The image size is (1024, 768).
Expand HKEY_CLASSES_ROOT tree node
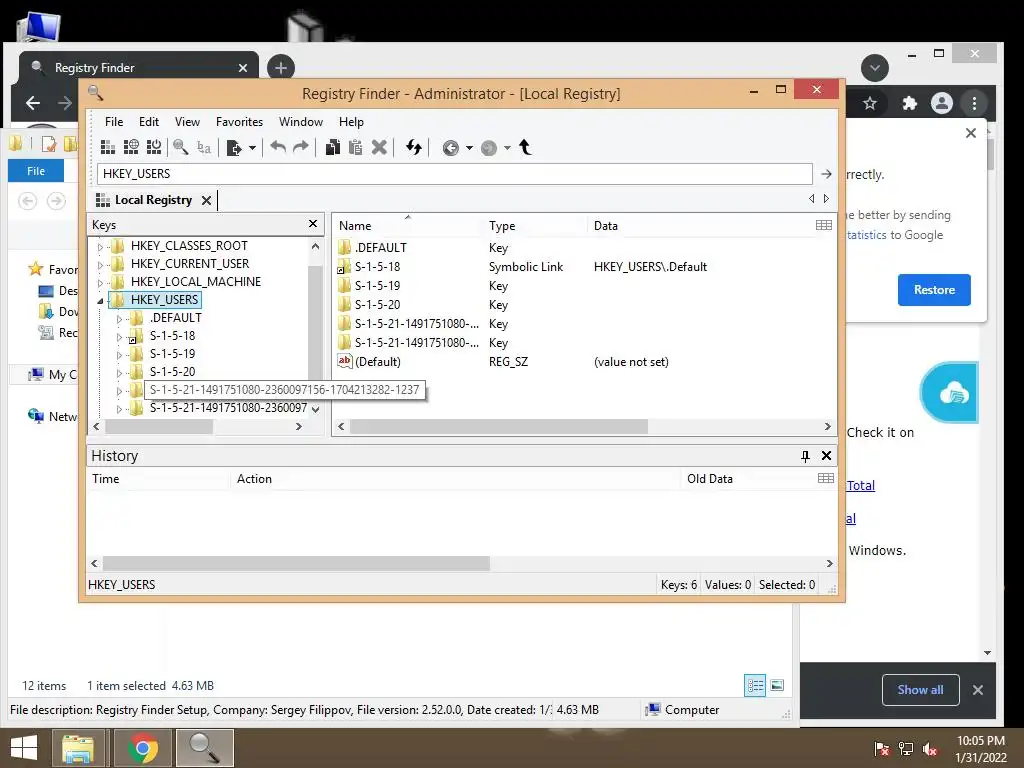100,247
